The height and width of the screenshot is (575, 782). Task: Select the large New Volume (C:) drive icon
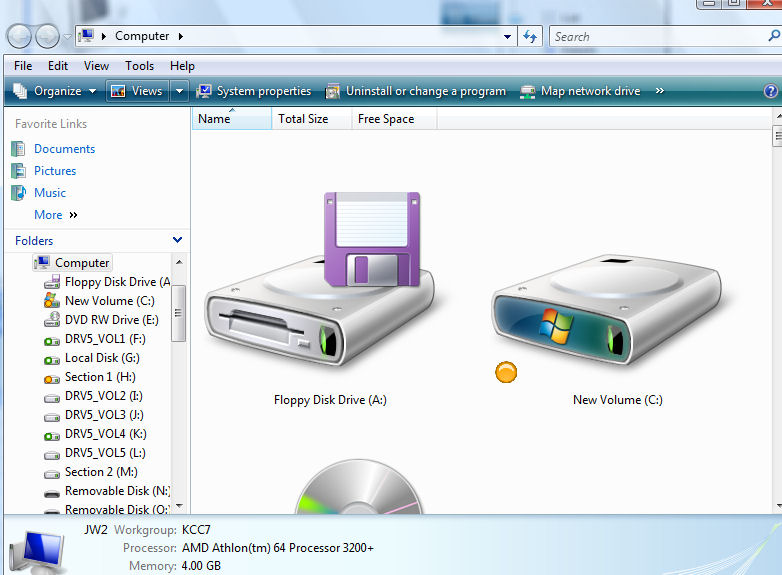tap(607, 309)
